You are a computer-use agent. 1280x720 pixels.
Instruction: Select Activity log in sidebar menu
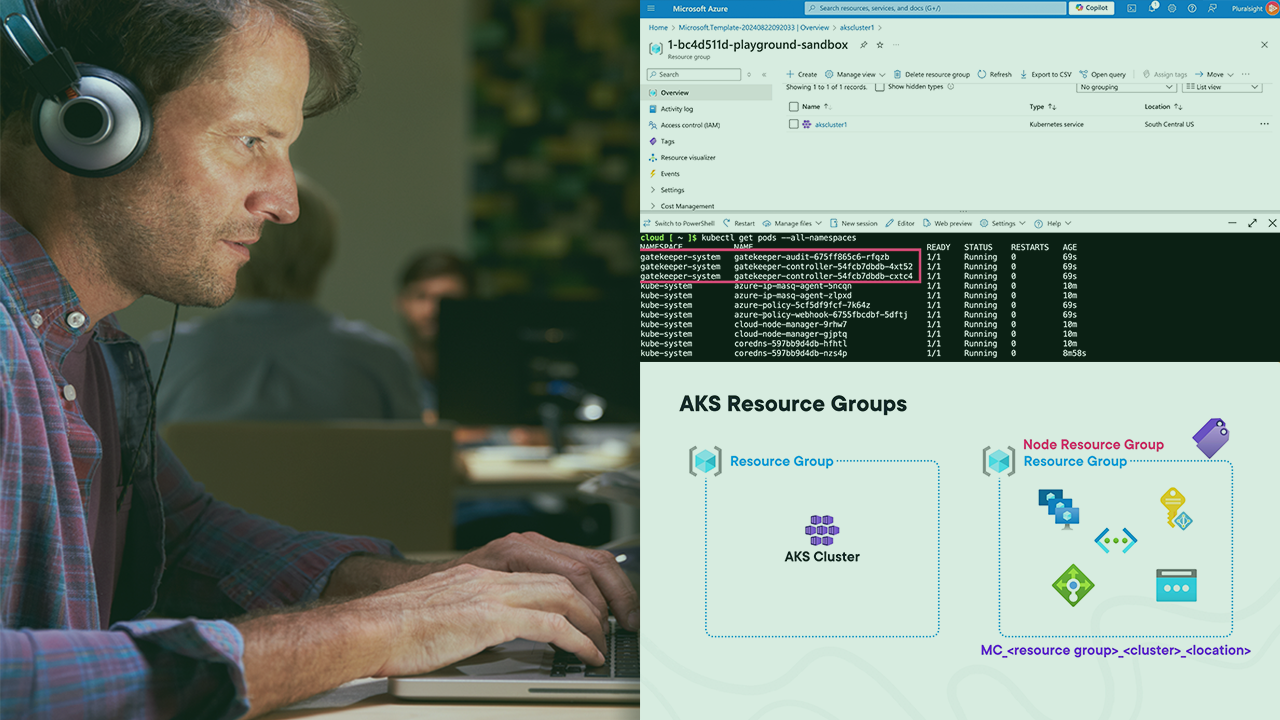click(x=676, y=109)
